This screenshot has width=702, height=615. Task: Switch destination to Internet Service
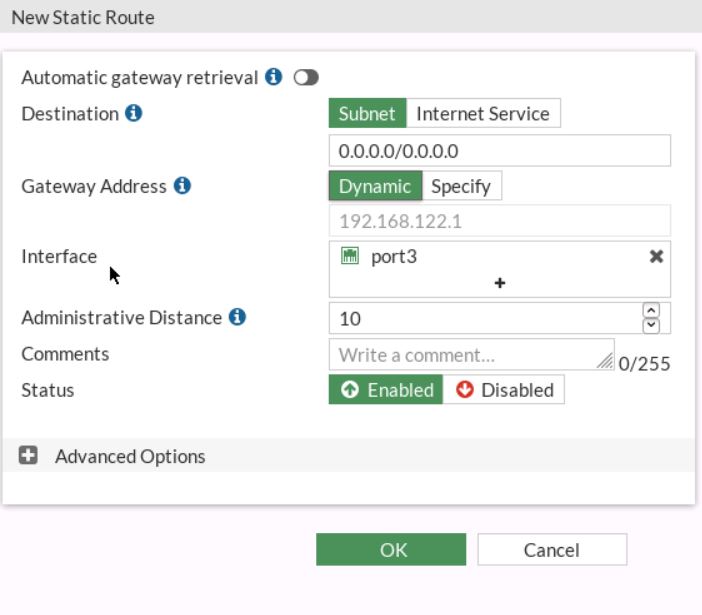(483, 113)
